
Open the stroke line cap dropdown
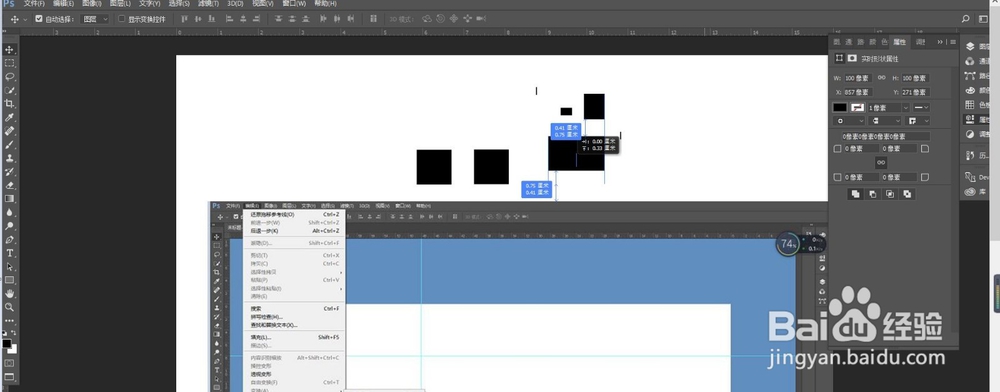click(x=885, y=120)
